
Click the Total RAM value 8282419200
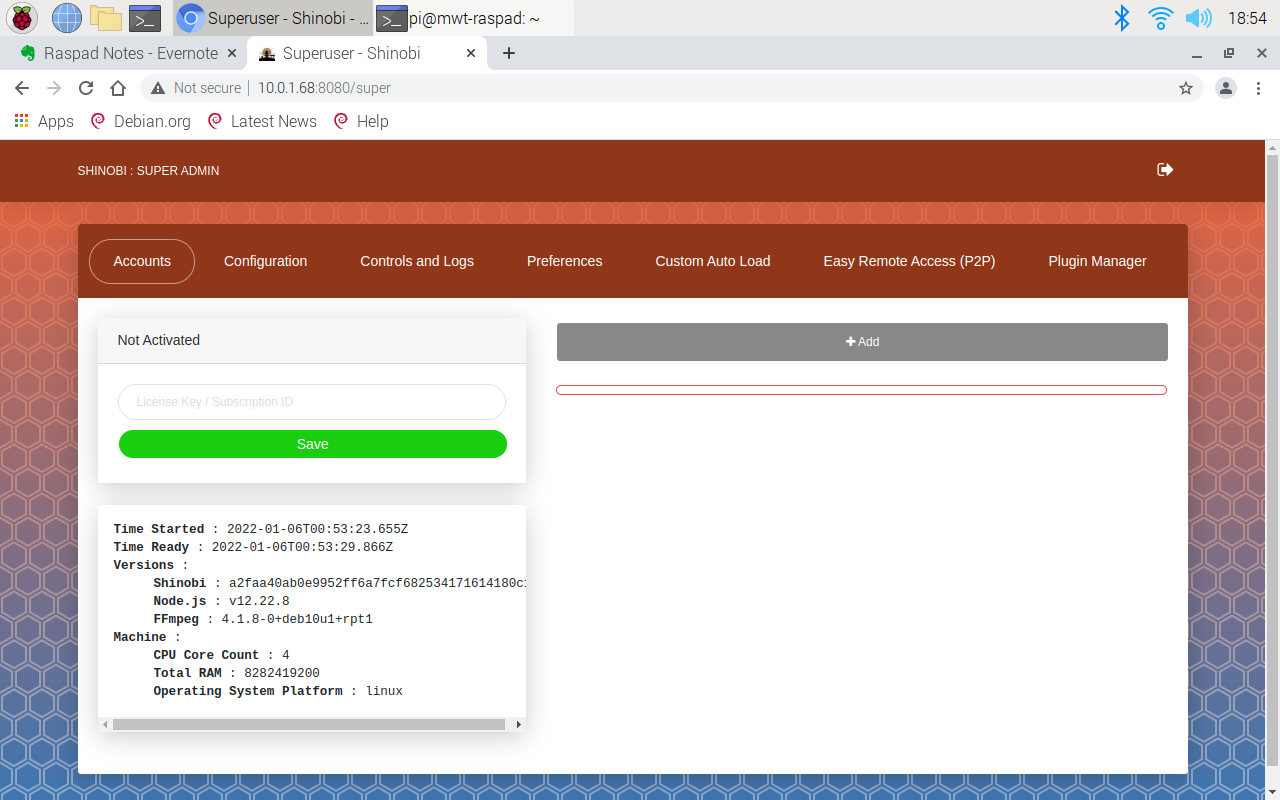click(282, 673)
